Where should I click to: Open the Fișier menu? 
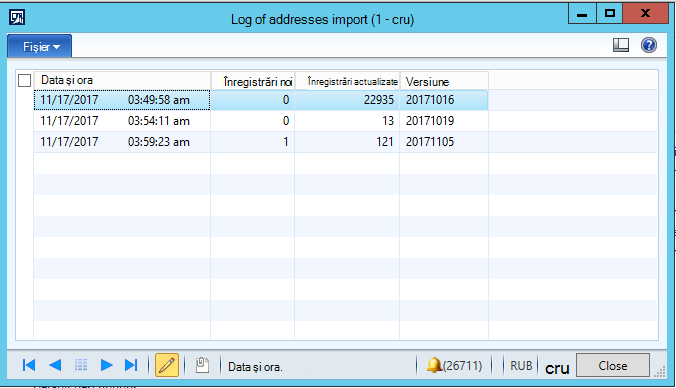tap(40, 46)
